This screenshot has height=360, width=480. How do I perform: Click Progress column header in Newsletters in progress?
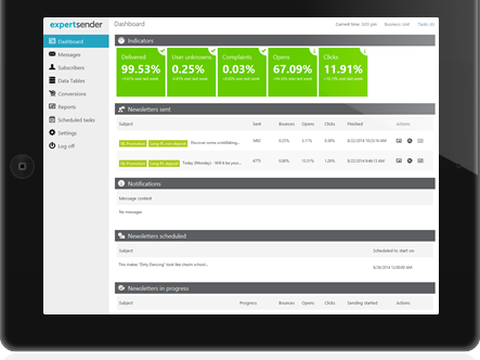coord(248,303)
